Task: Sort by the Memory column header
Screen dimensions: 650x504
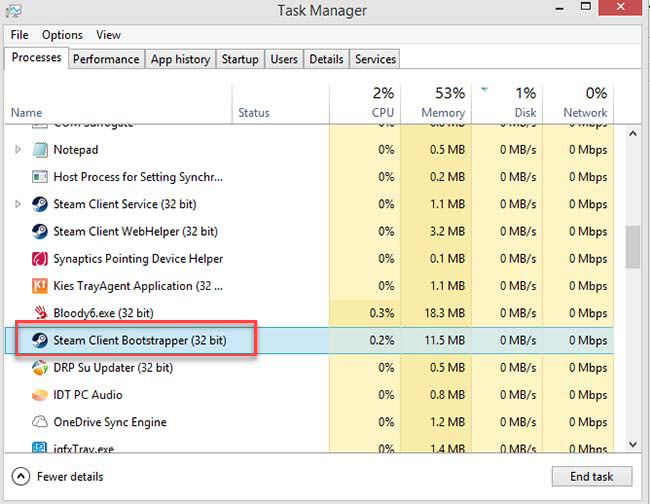Action: (436, 104)
